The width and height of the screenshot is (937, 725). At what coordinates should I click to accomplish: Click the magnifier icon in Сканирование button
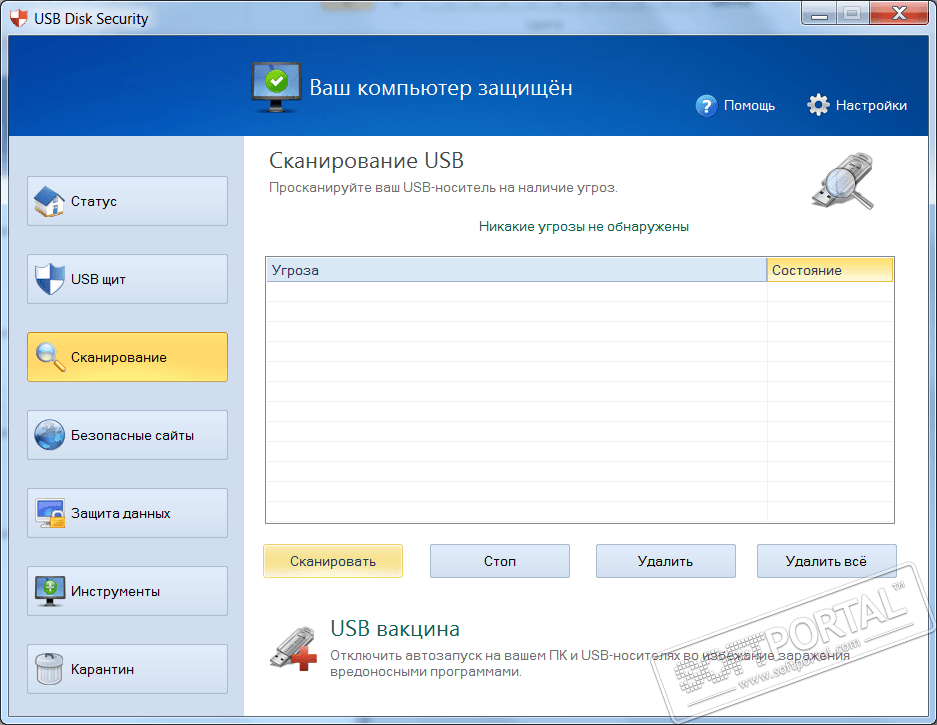tap(50, 357)
